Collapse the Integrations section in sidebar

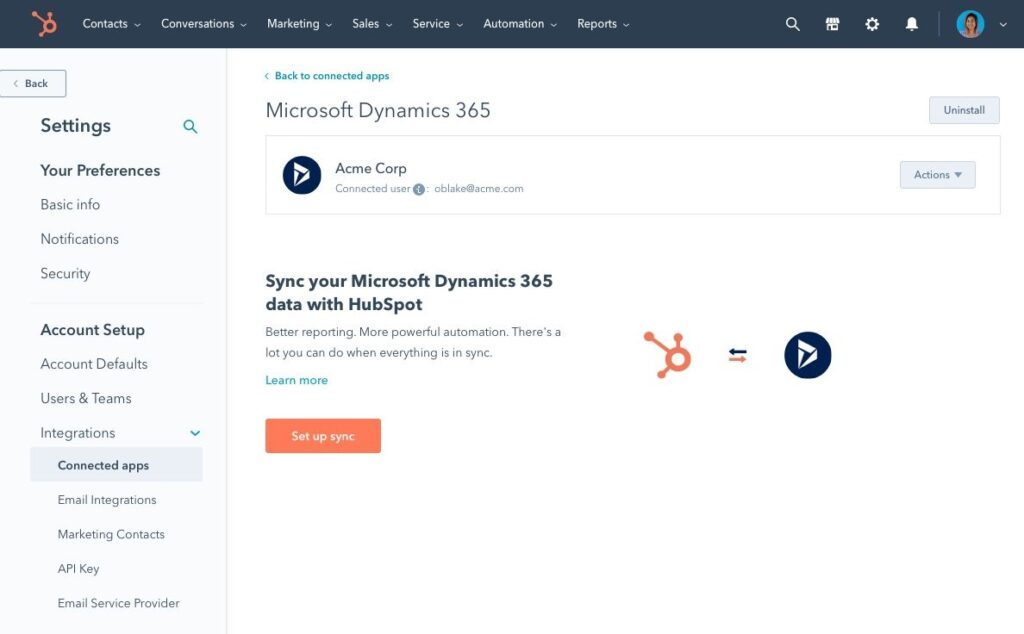[194, 433]
